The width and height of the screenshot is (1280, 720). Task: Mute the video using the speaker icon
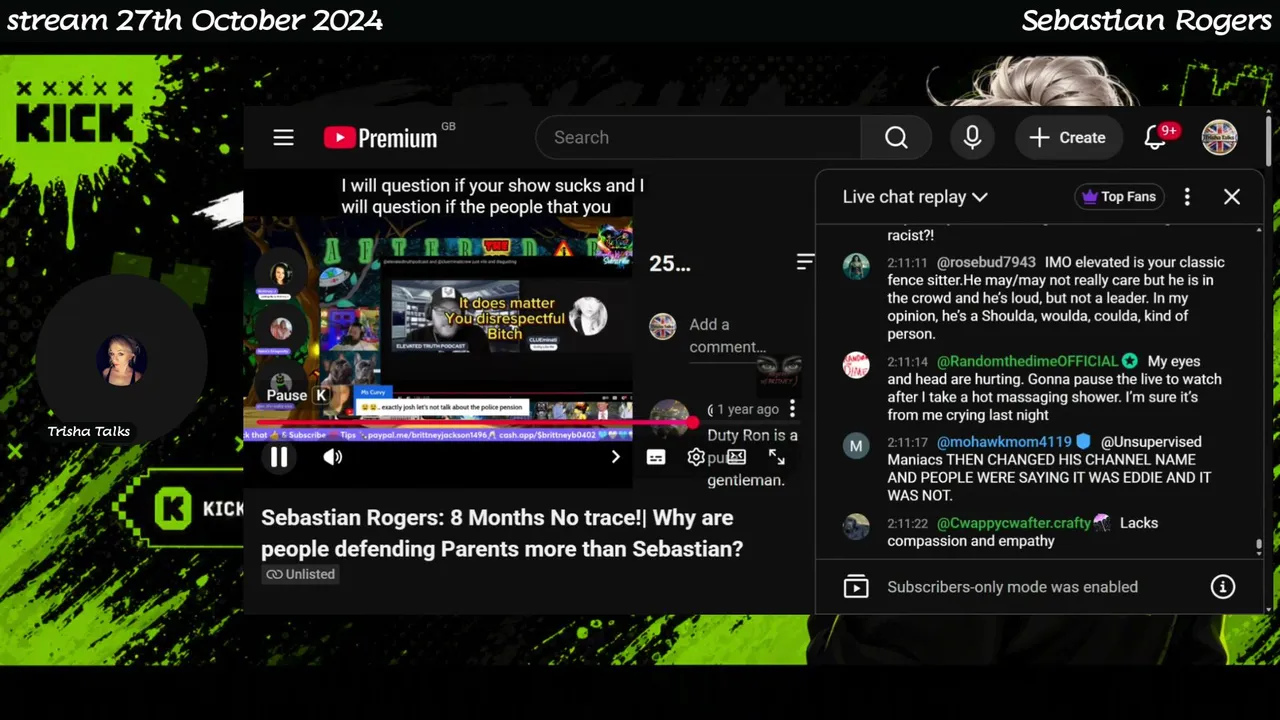[333, 457]
